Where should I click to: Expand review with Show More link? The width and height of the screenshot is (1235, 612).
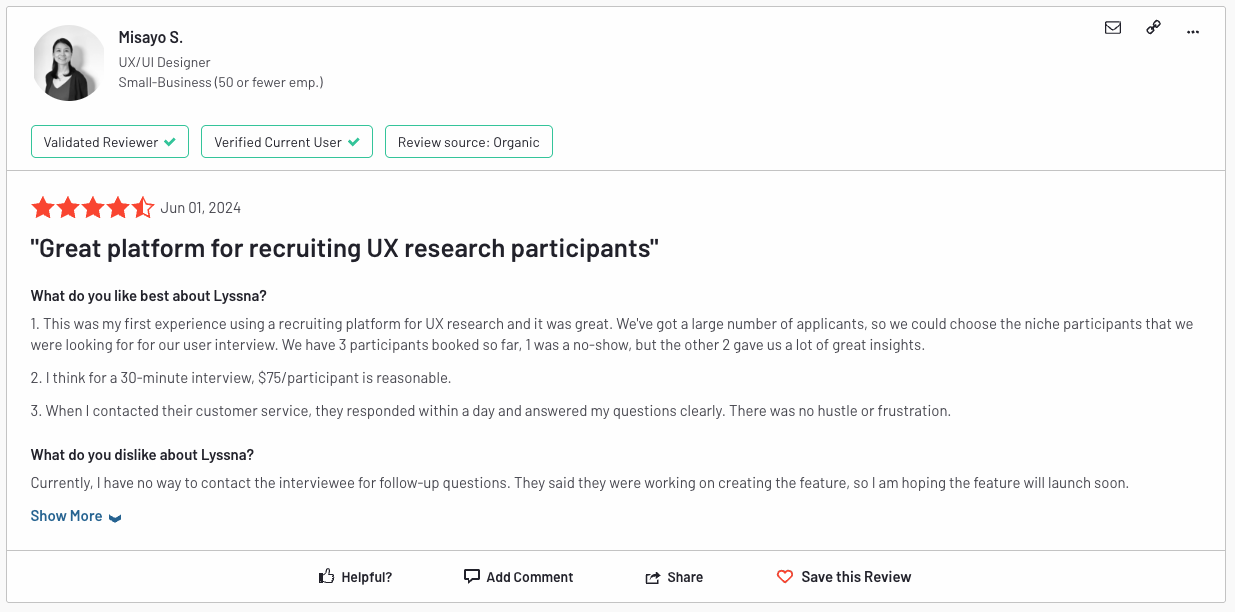pyautogui.click(x=66, y=516)
